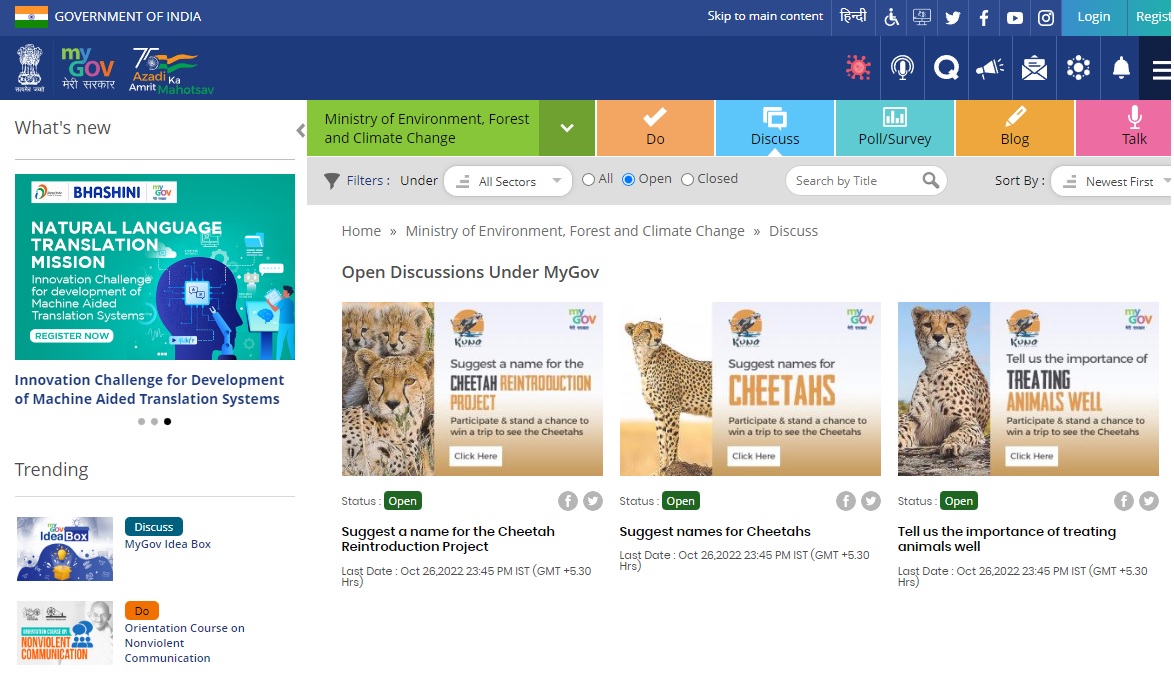1174x680 pixels.
Task: Open MyGov YouTube channel icon
Action: point(1014,17)
